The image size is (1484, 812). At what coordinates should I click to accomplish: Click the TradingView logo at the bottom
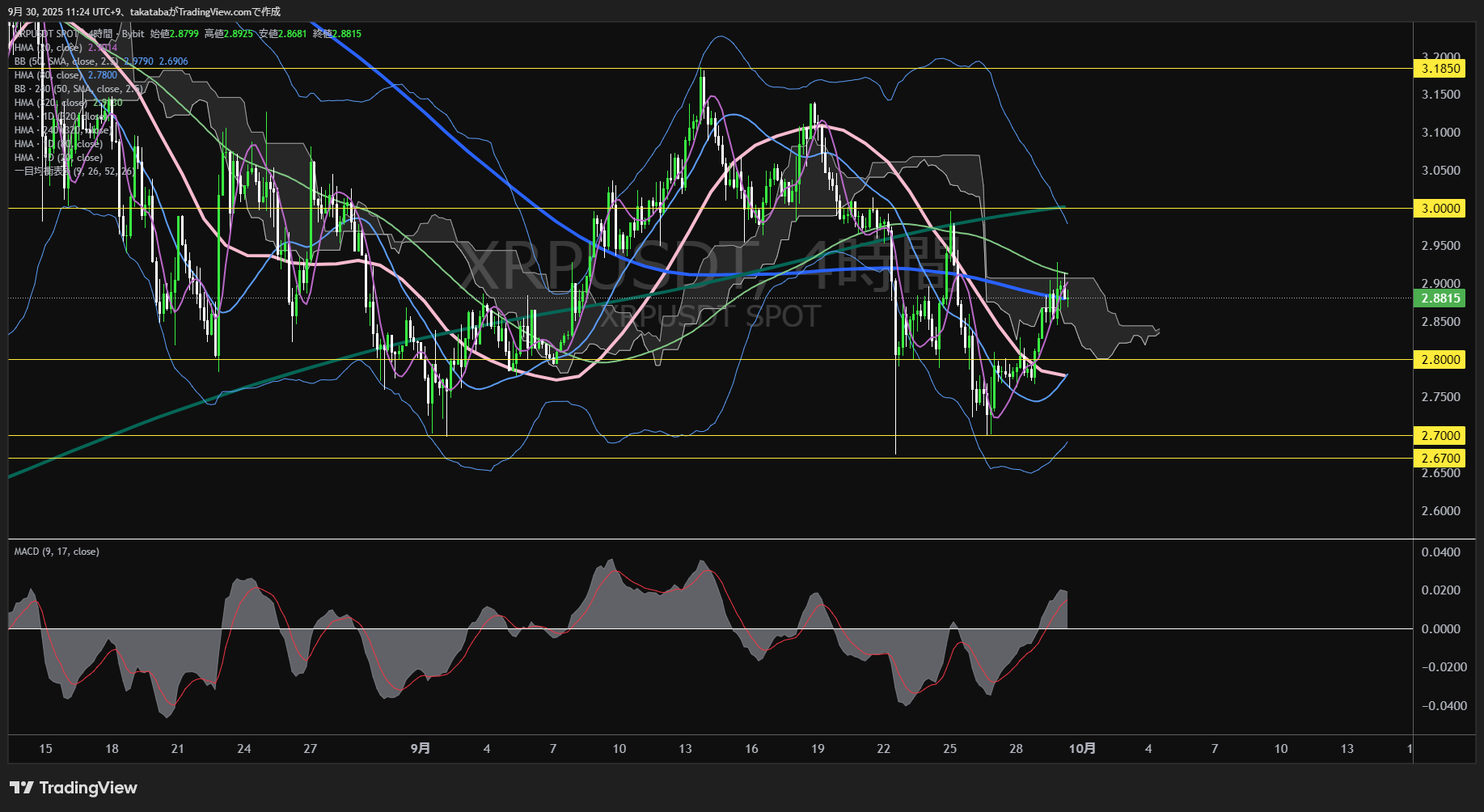pyautogui.click(x=74, y=788)
